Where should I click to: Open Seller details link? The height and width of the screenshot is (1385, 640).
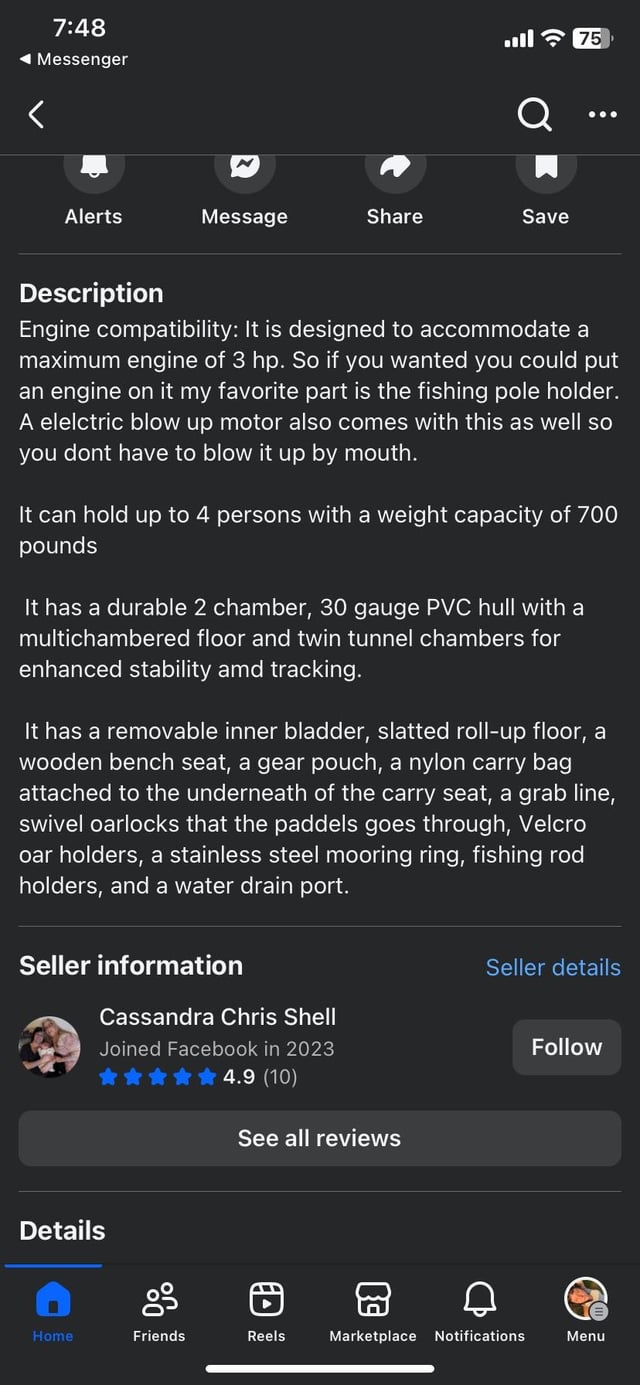(553, 967)
